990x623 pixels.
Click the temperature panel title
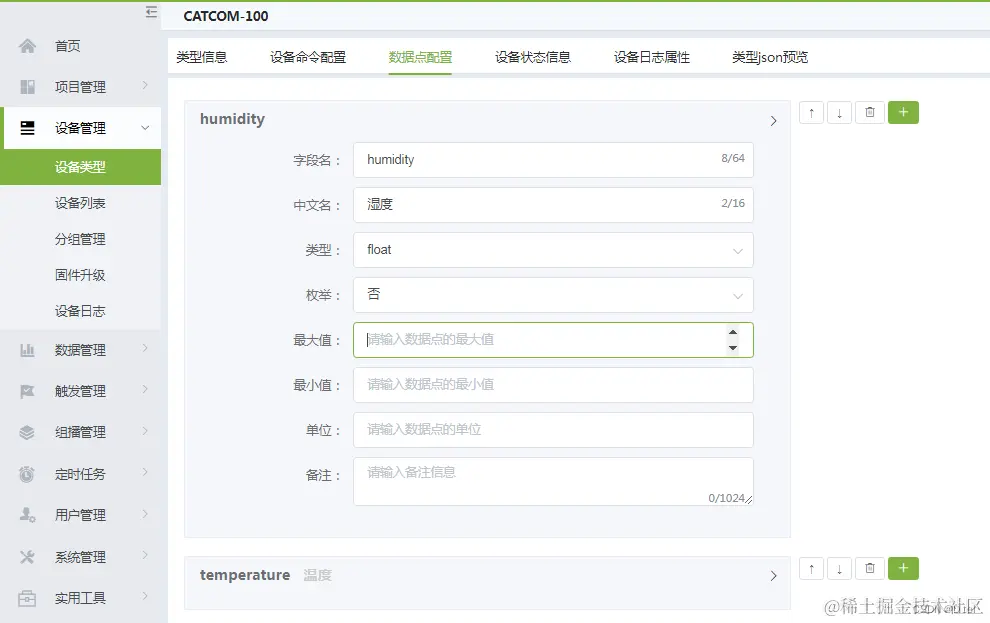tap(245, 575)
